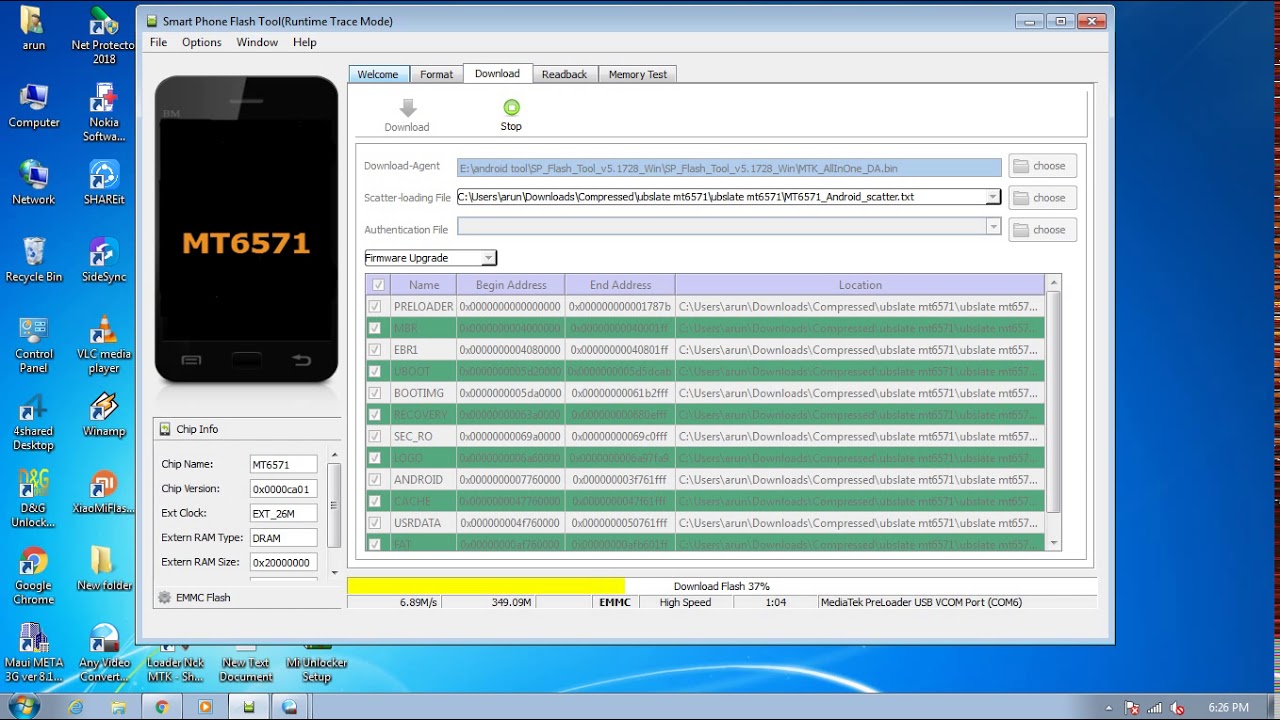Image resolution: width=1280 pixels, height=720 pixels.
Task: Open D&G Unlocker desktop shortcut
Action: point(34,498)
